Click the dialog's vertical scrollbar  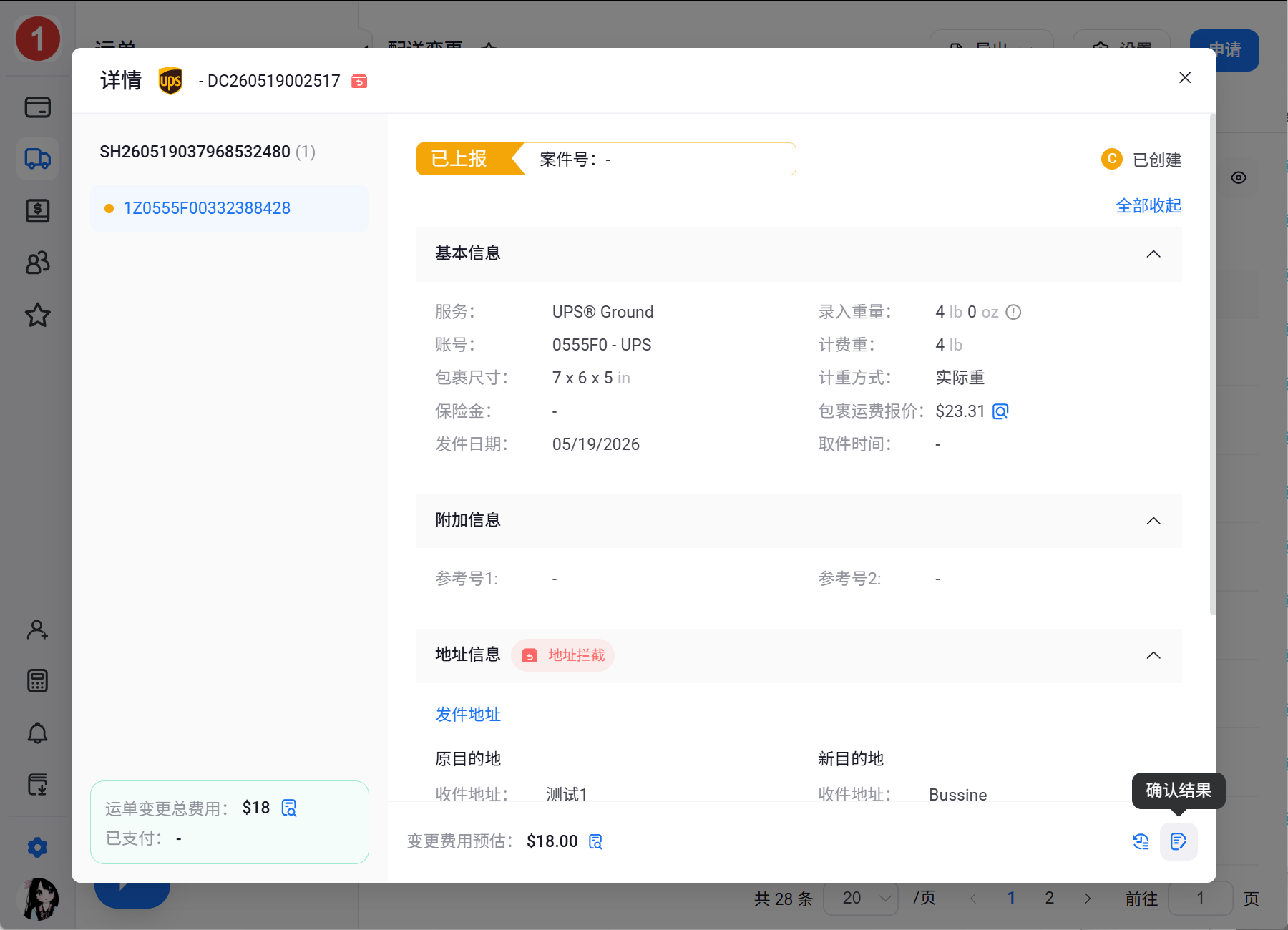tap(1212, 365)
